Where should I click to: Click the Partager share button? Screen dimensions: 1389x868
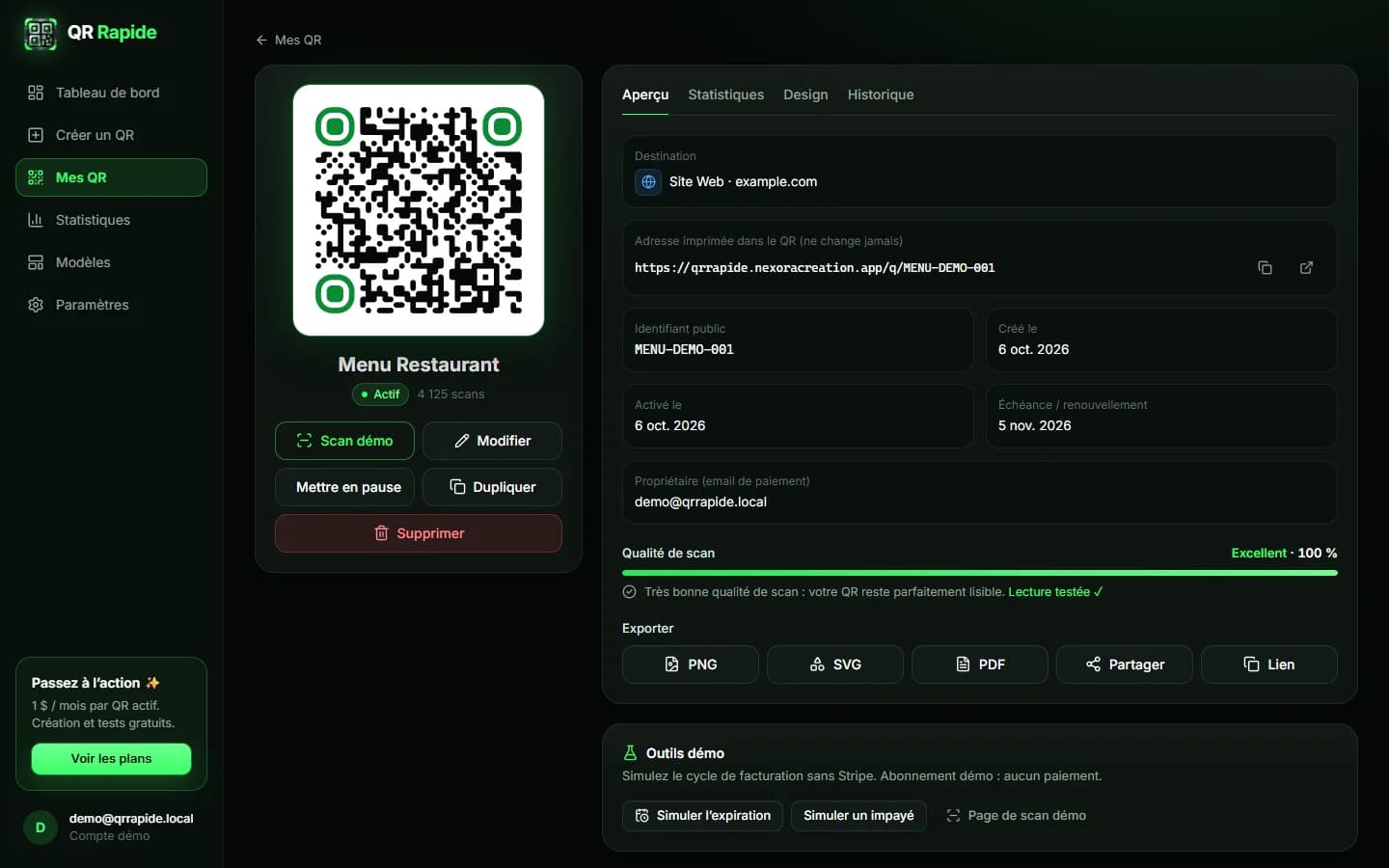point(1125,665)
